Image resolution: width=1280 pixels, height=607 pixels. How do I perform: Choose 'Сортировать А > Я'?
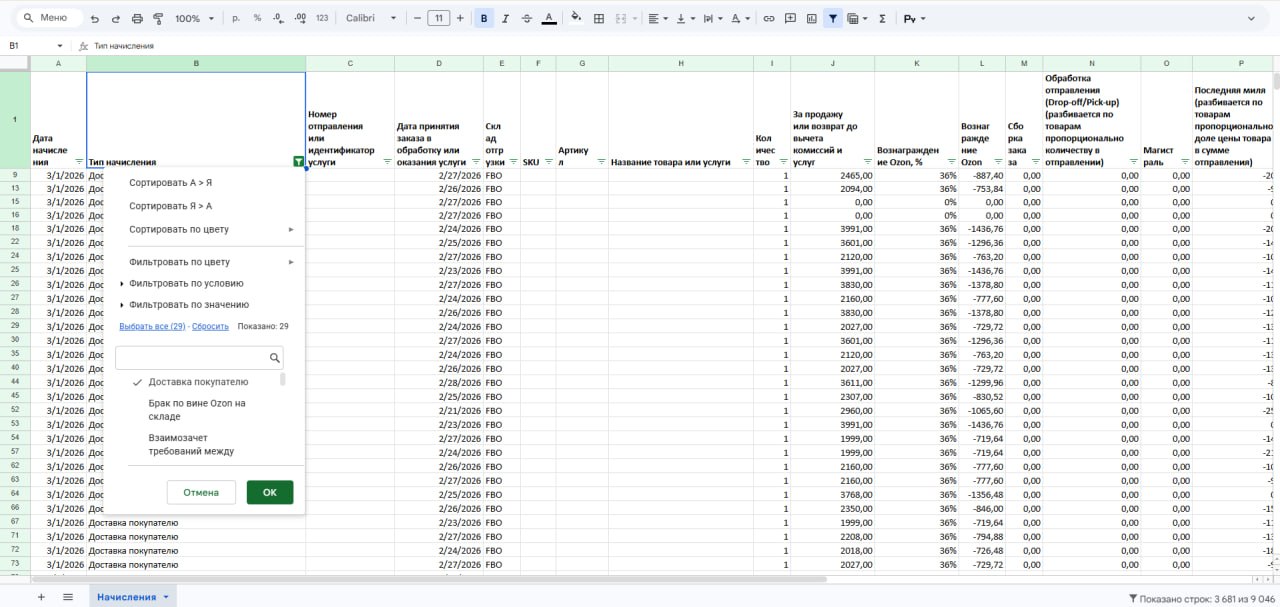[x=170, y=183]
